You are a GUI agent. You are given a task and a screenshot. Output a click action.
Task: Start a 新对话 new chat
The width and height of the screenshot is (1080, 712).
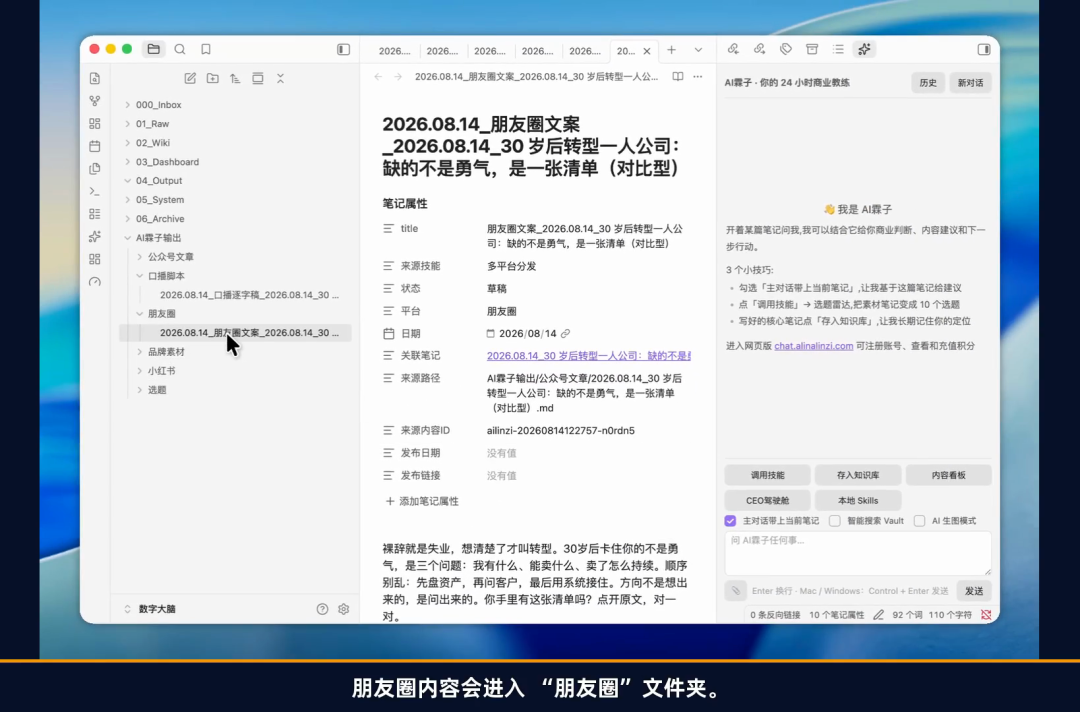tap(970, 83)
